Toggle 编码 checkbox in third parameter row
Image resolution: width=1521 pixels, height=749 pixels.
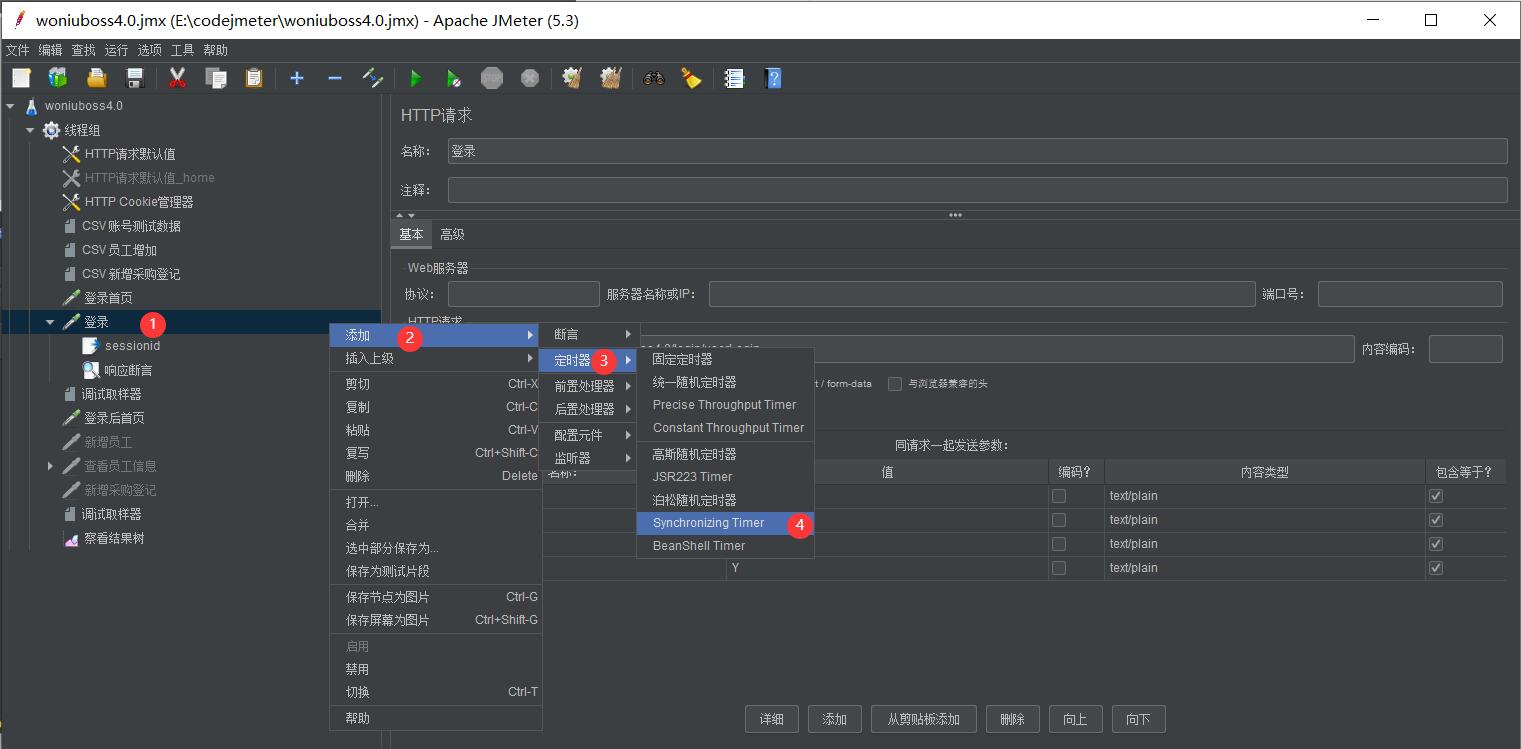click(x=1059, y=544)
